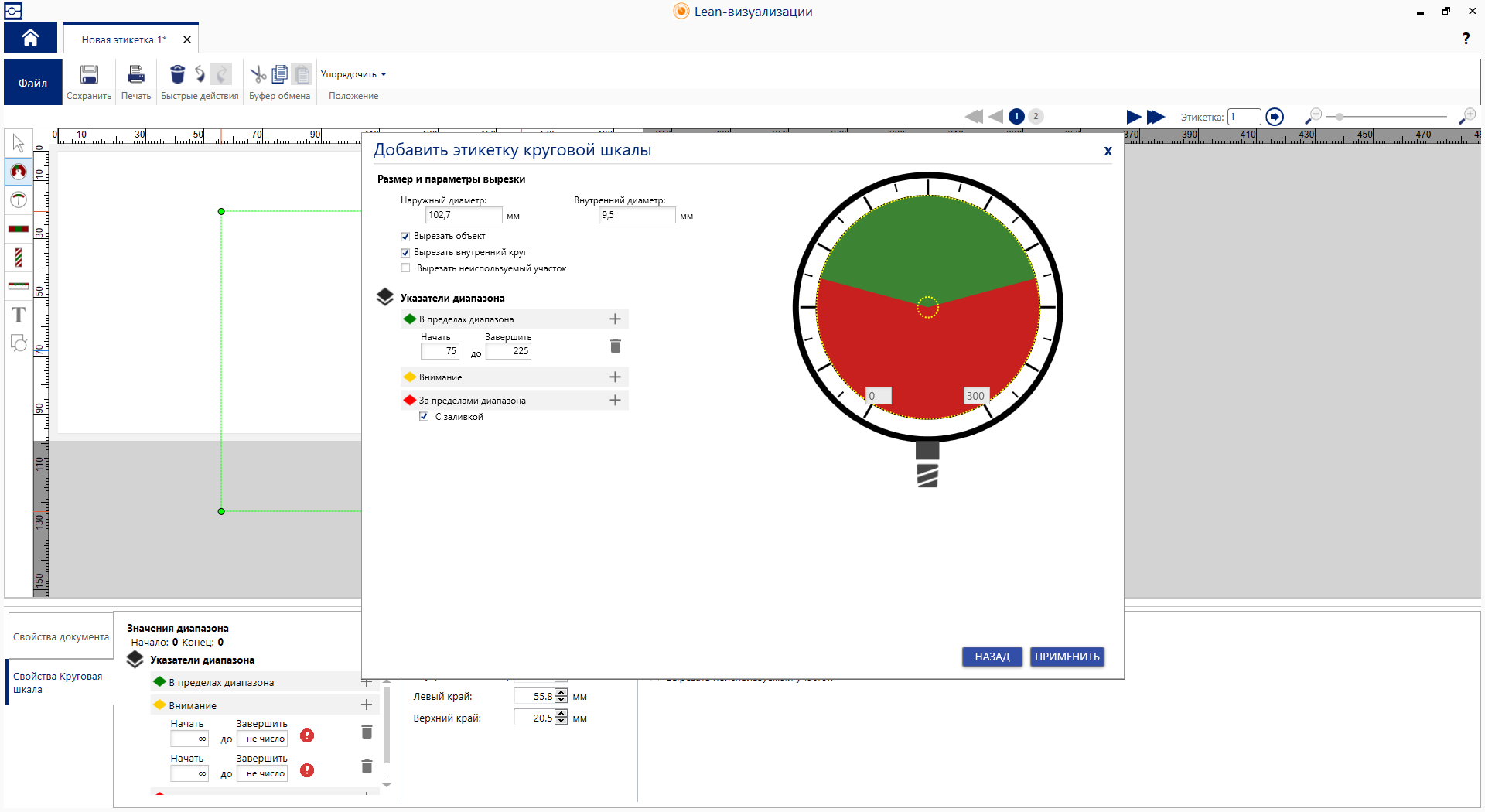Select the circular gauge scale tool
Screen dimensions: 1485x812
click(x=19, y=172)
